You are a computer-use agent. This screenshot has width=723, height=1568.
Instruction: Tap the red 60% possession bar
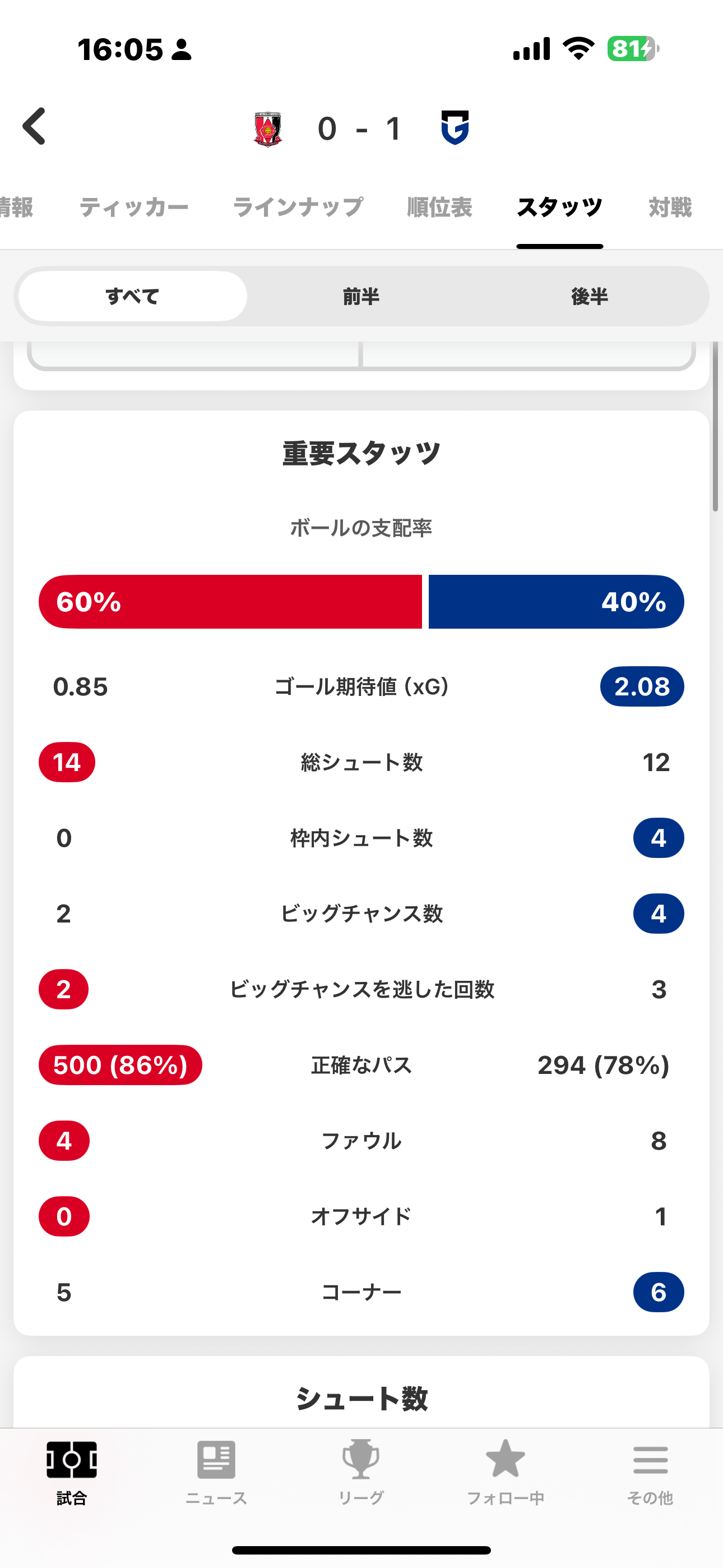pyautogui.click(x=230, y=601)
